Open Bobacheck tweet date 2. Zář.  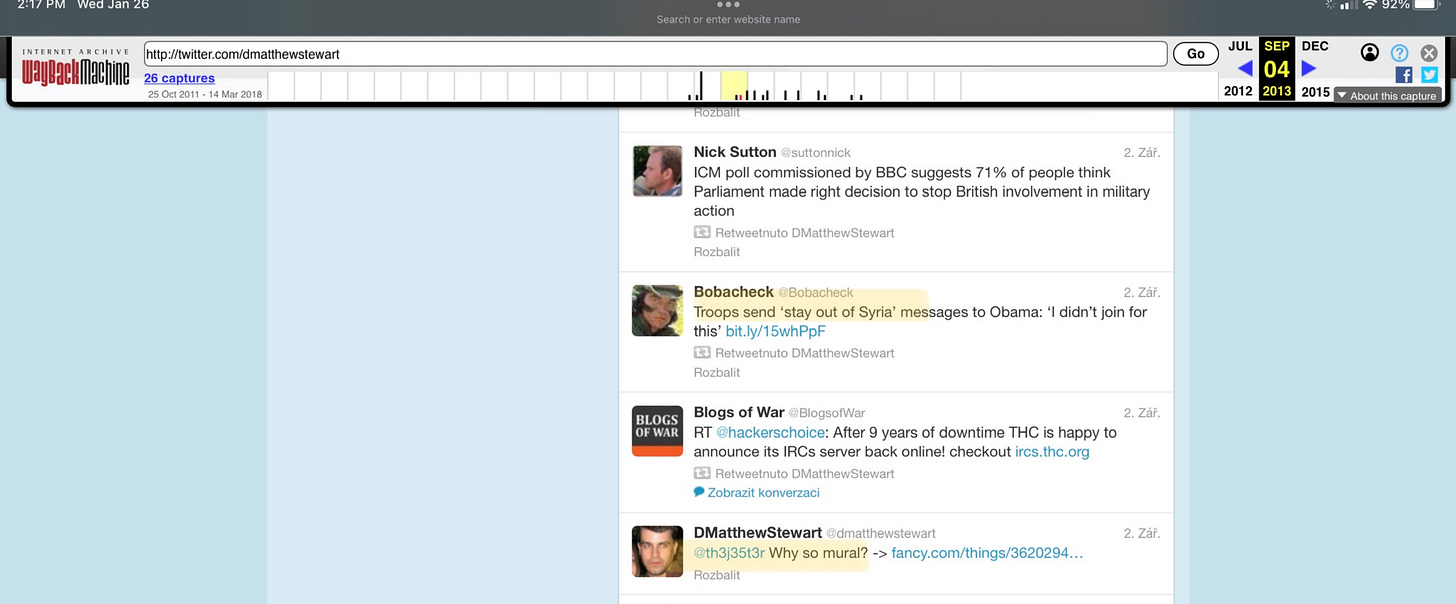[x=1142, y=292]
